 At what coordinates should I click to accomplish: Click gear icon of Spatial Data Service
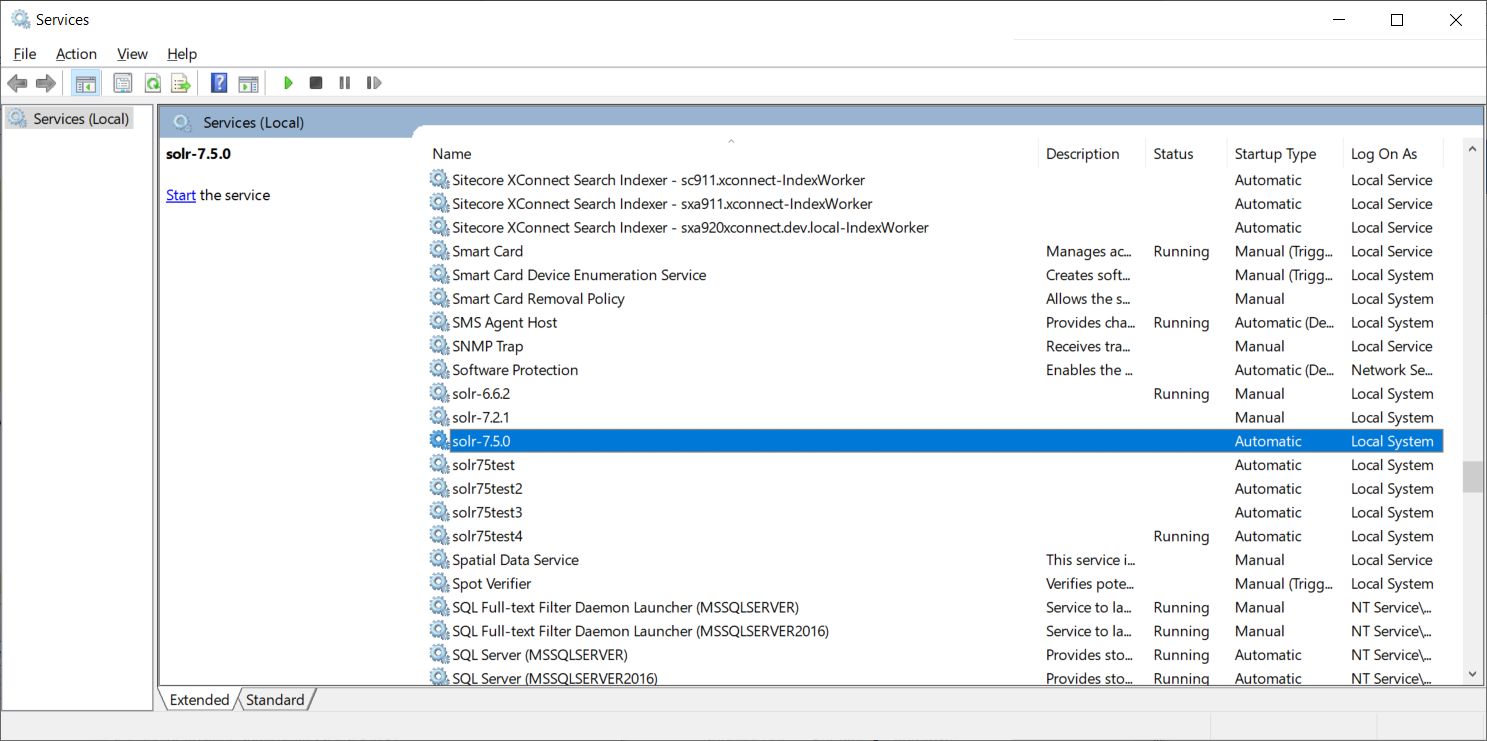439,560
